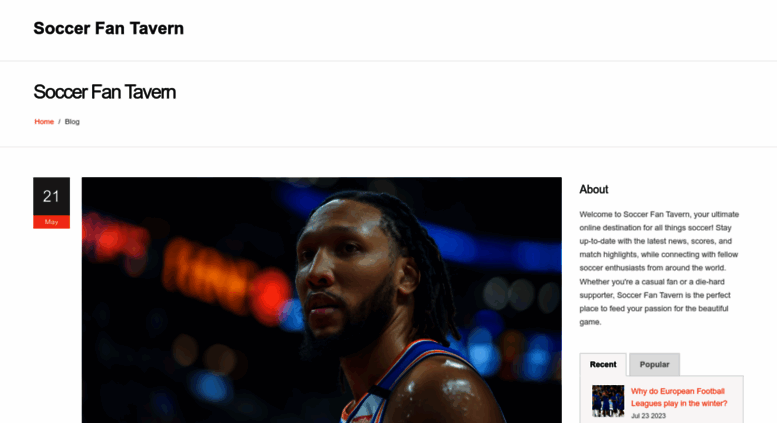Click the number 21 on date badge
The image size is (777, 423).
pyautogui.click(x=51, y=197)
